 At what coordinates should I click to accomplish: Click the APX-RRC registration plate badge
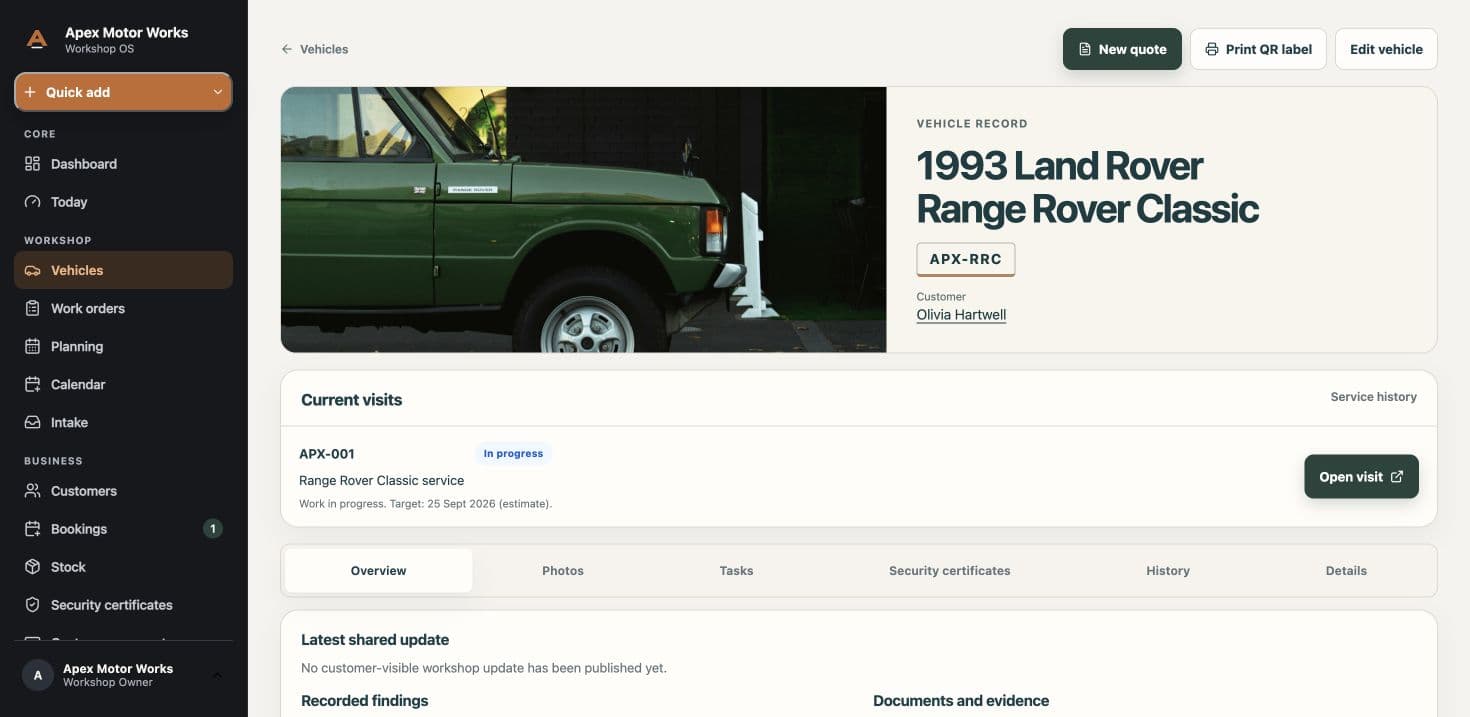tap(966, 259)
